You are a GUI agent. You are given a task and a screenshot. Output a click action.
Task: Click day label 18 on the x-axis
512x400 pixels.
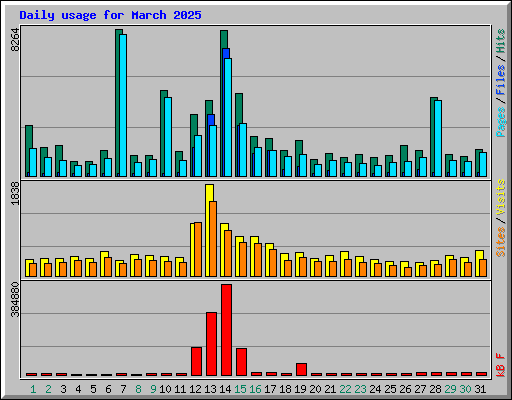click(285, 389)
